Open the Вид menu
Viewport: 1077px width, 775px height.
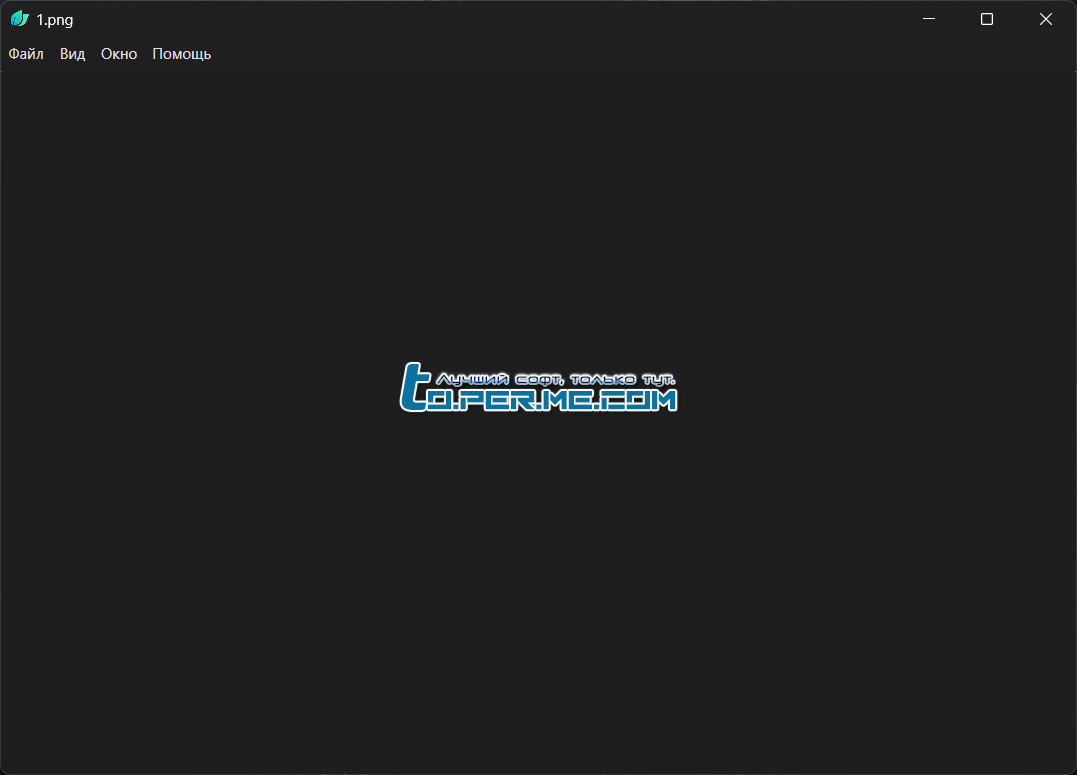[72, 54]
